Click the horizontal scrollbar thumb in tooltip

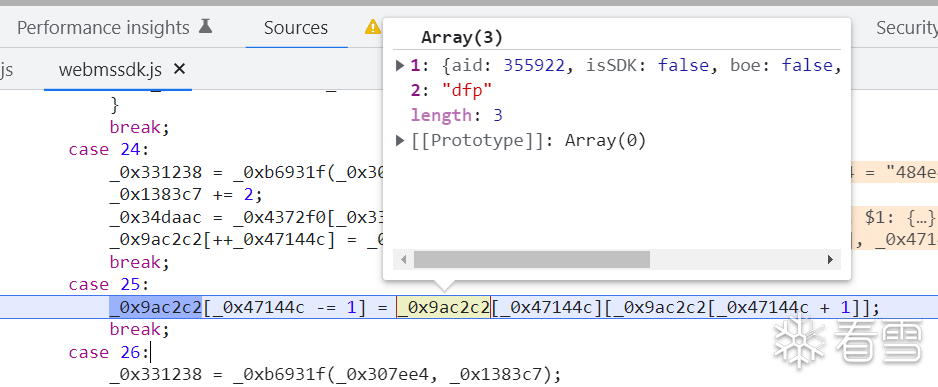tap(532, 260)
